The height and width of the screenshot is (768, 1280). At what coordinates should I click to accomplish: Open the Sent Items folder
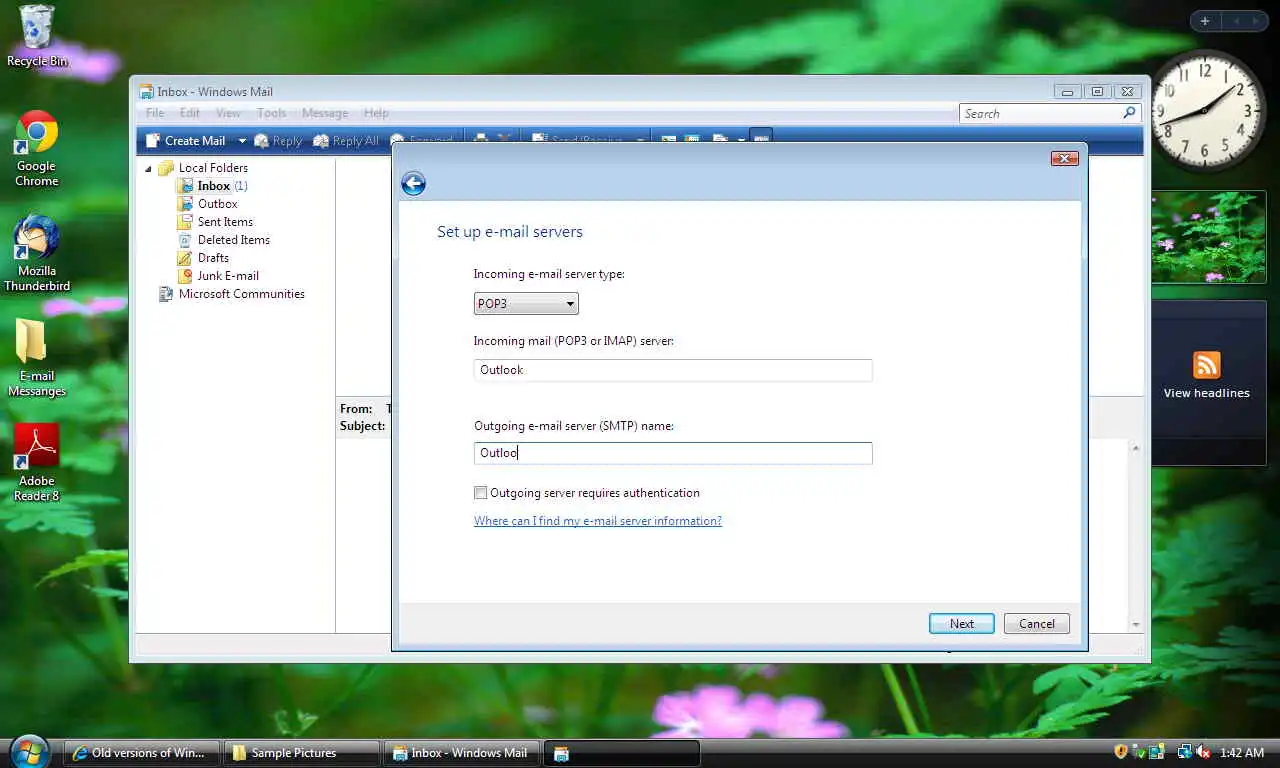215,222
